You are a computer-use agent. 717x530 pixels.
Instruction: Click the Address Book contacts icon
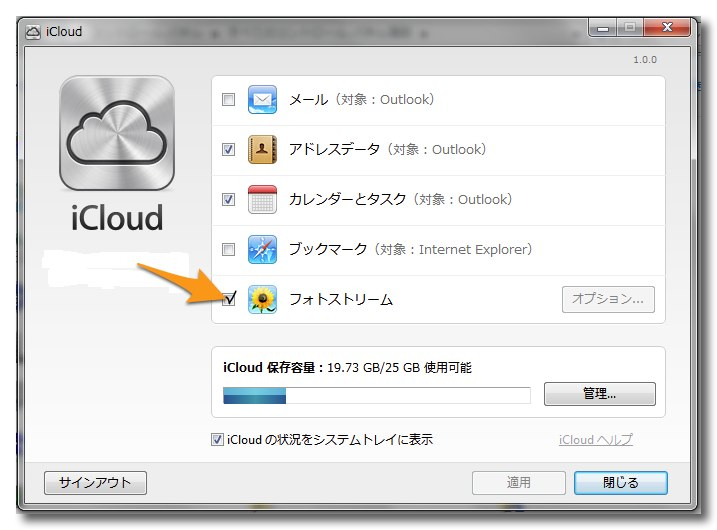(262, 149)
